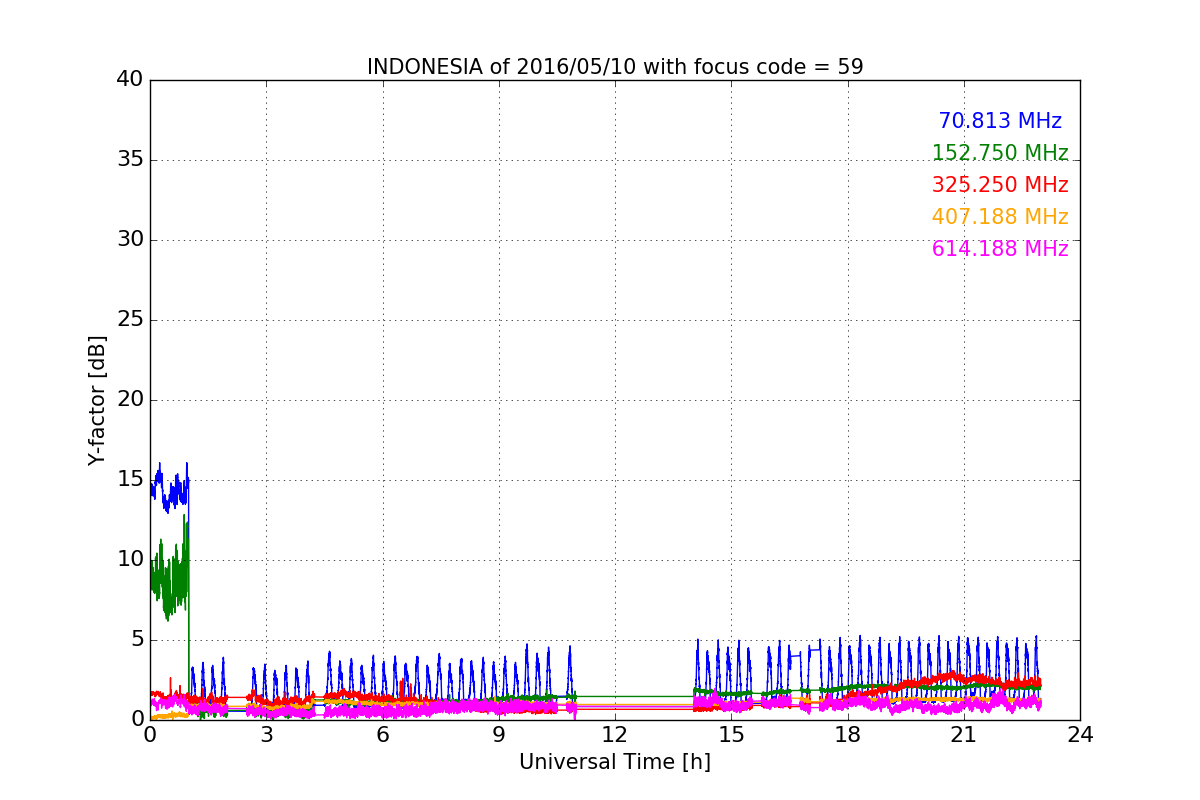
Task: Click the y-axis tick label 20
Action: click(130, 399)
